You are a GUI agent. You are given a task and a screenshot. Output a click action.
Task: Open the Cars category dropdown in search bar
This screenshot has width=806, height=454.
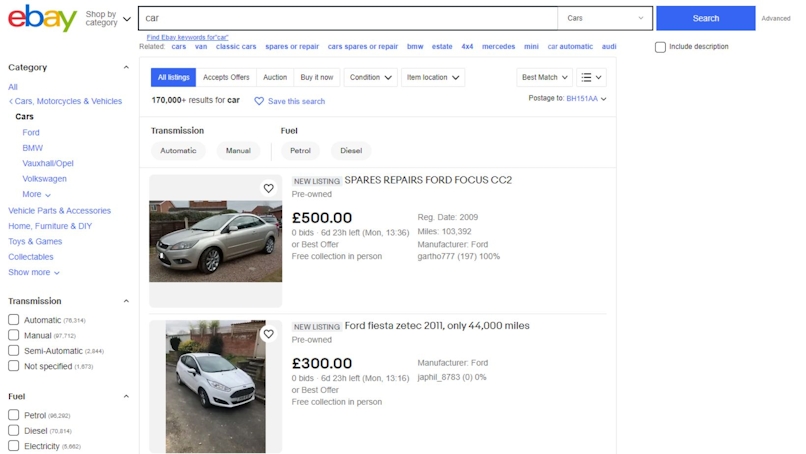point(605,18)
